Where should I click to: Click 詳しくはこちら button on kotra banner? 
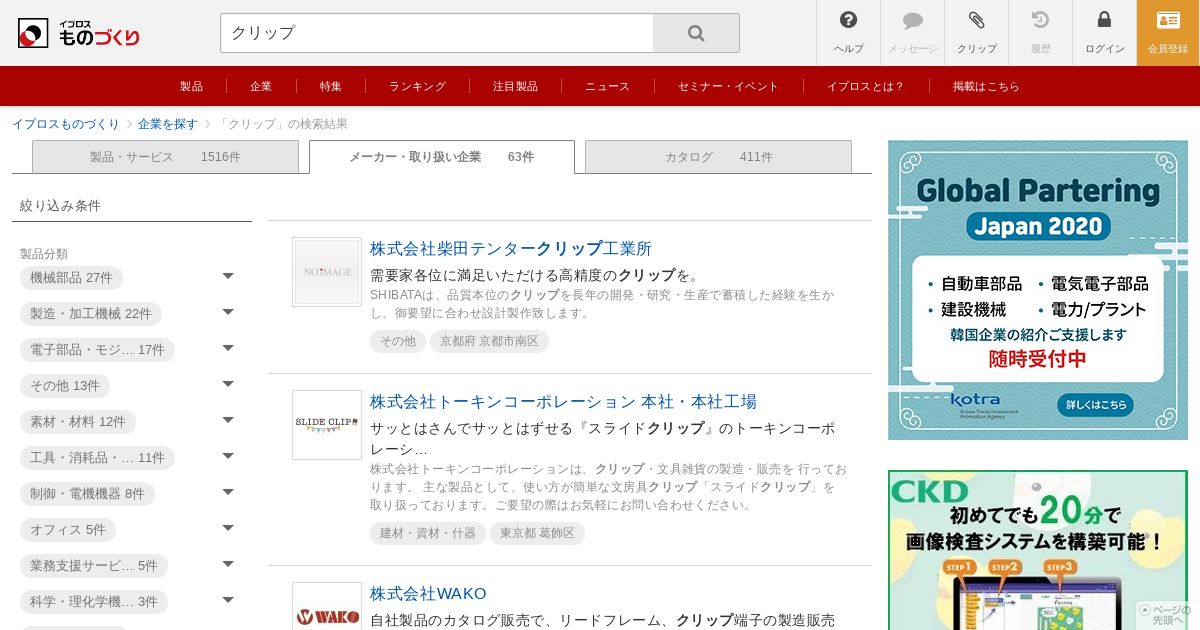coord(1095,405)
